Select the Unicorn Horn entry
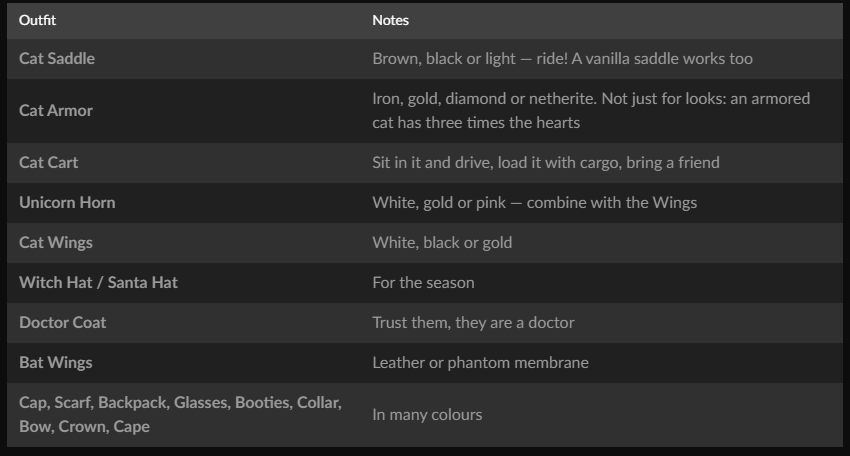This screenshot has width=850, height=456. [x=67, y=203]
